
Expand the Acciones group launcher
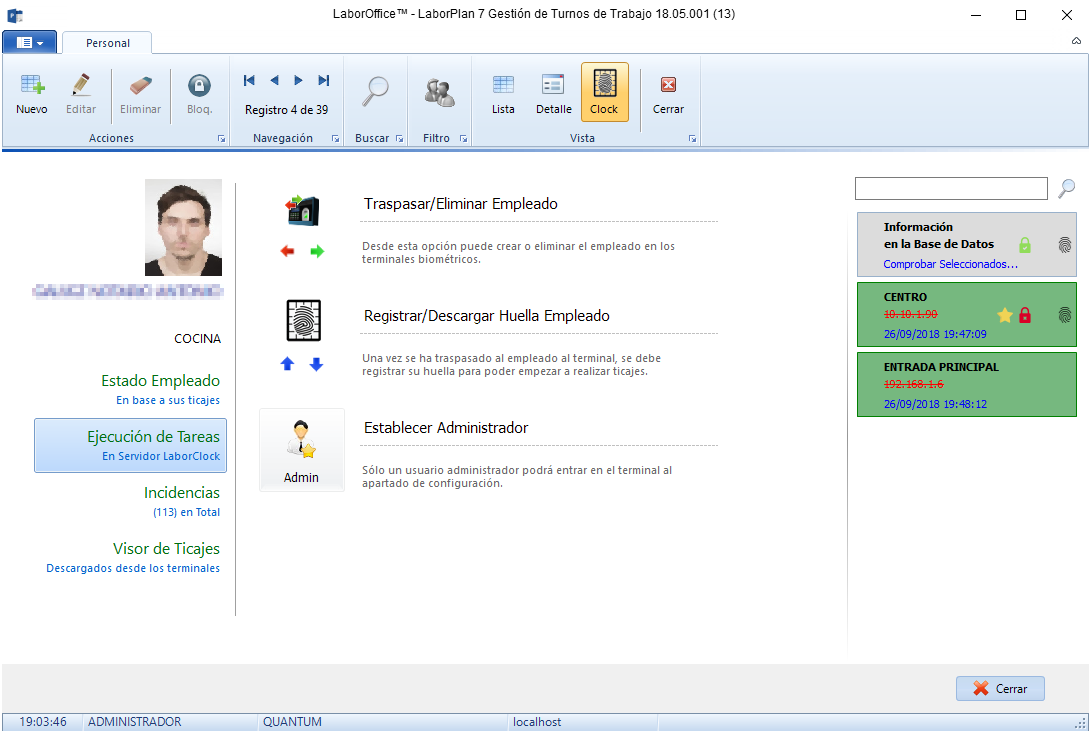[x=221, y=139]
